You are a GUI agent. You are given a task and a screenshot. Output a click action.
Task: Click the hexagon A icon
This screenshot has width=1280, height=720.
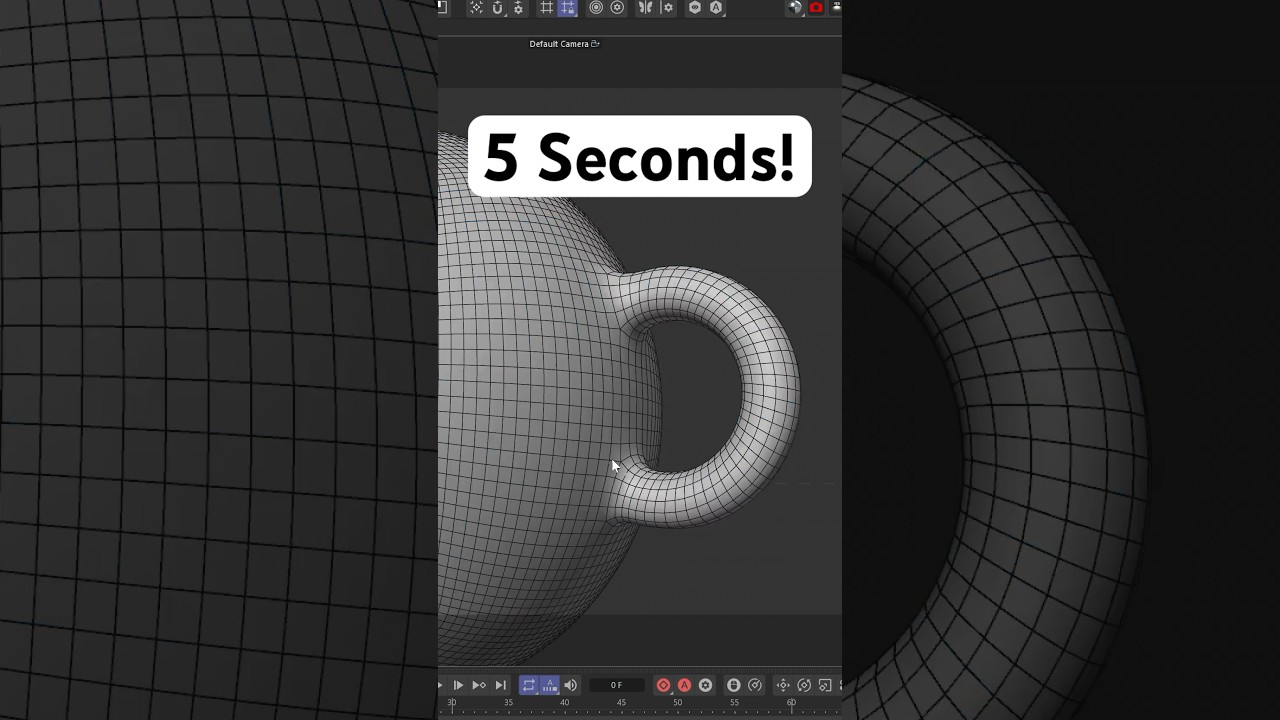point(716,8)
